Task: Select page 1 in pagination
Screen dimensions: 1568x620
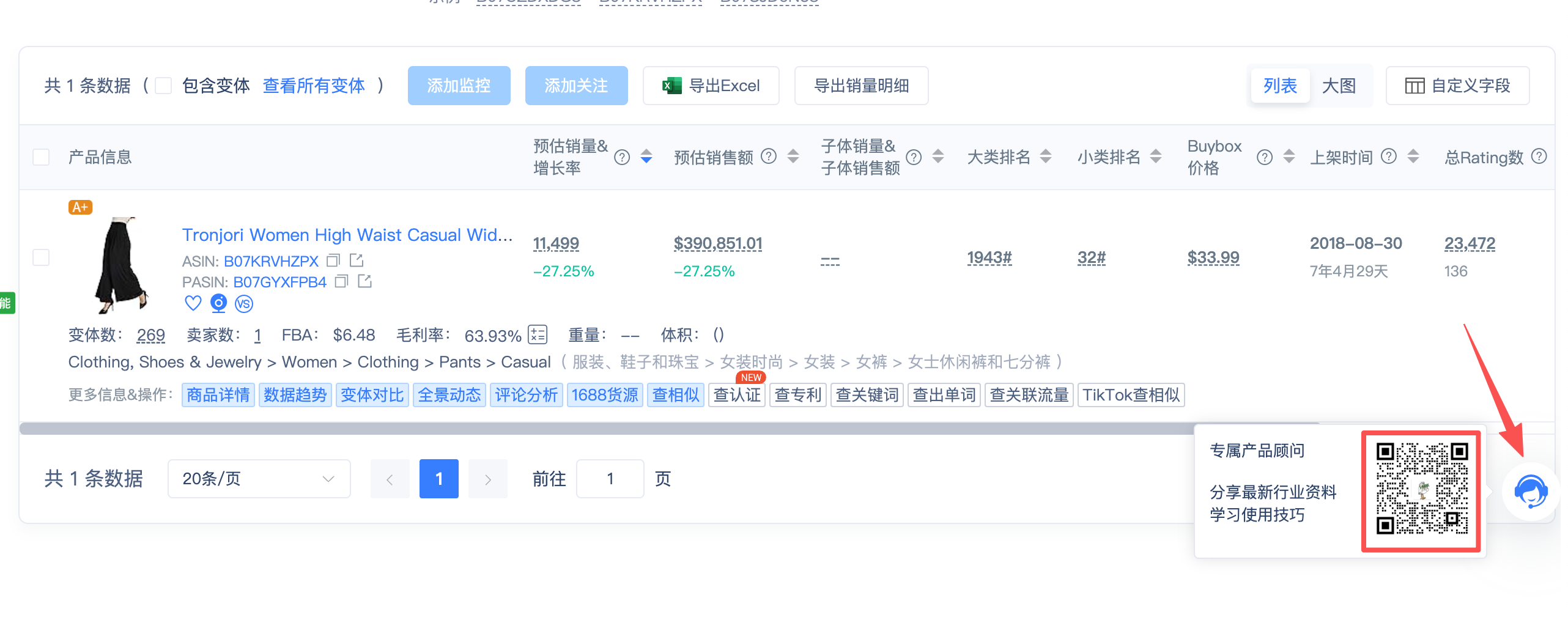Action: (439, 479)
